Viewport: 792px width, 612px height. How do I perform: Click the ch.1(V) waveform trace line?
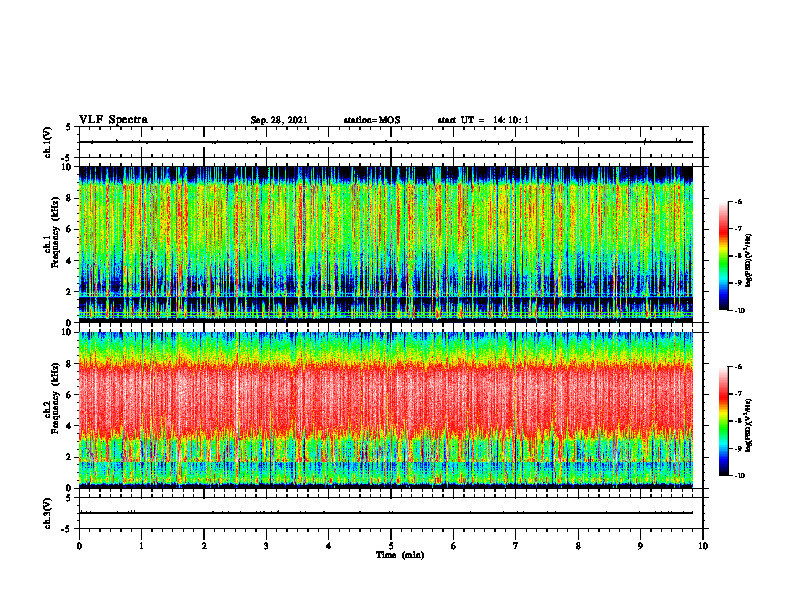pyautogui.click(x=386, y=142)
